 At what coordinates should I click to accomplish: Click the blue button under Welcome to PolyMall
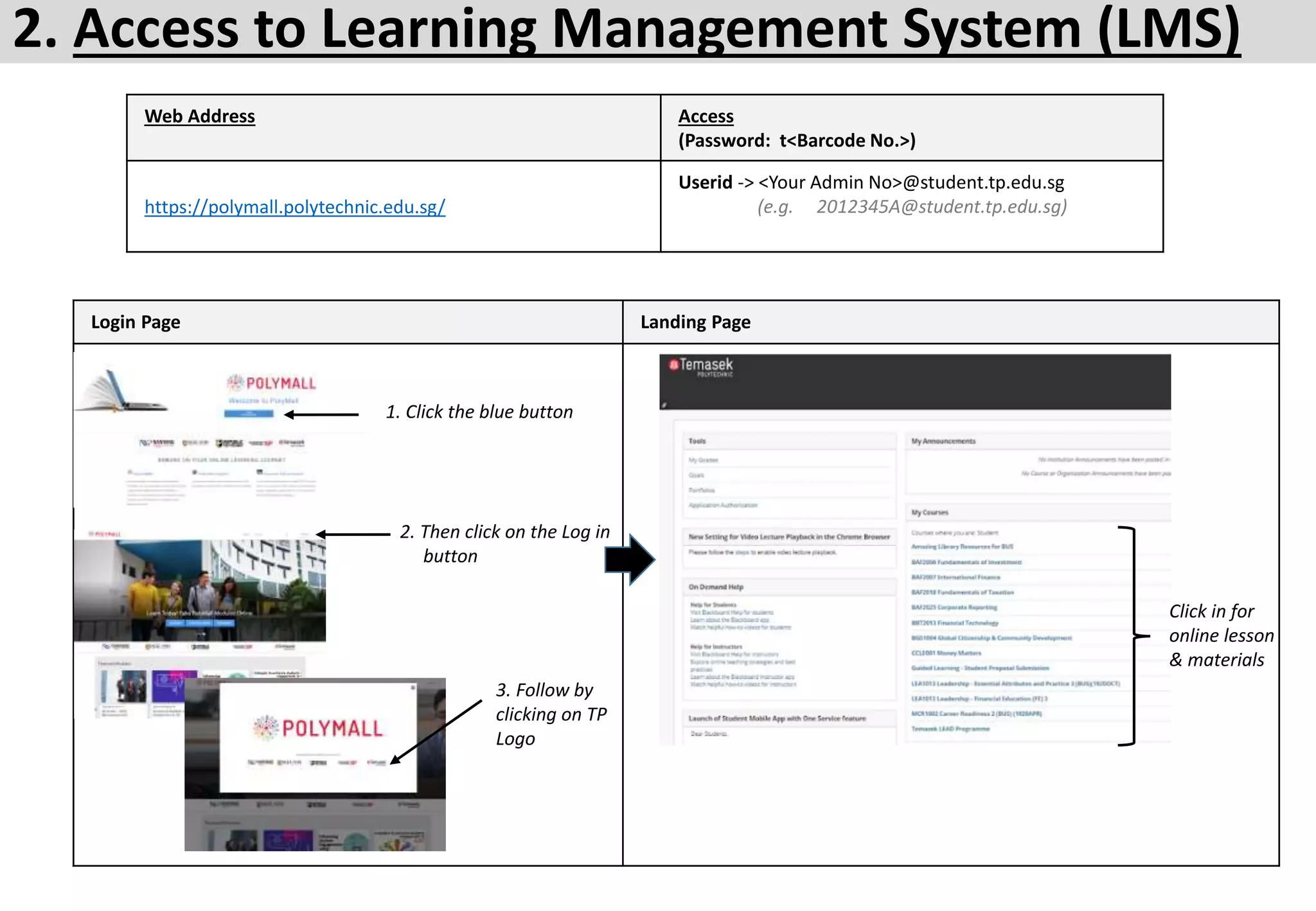[x=249, y=414]
